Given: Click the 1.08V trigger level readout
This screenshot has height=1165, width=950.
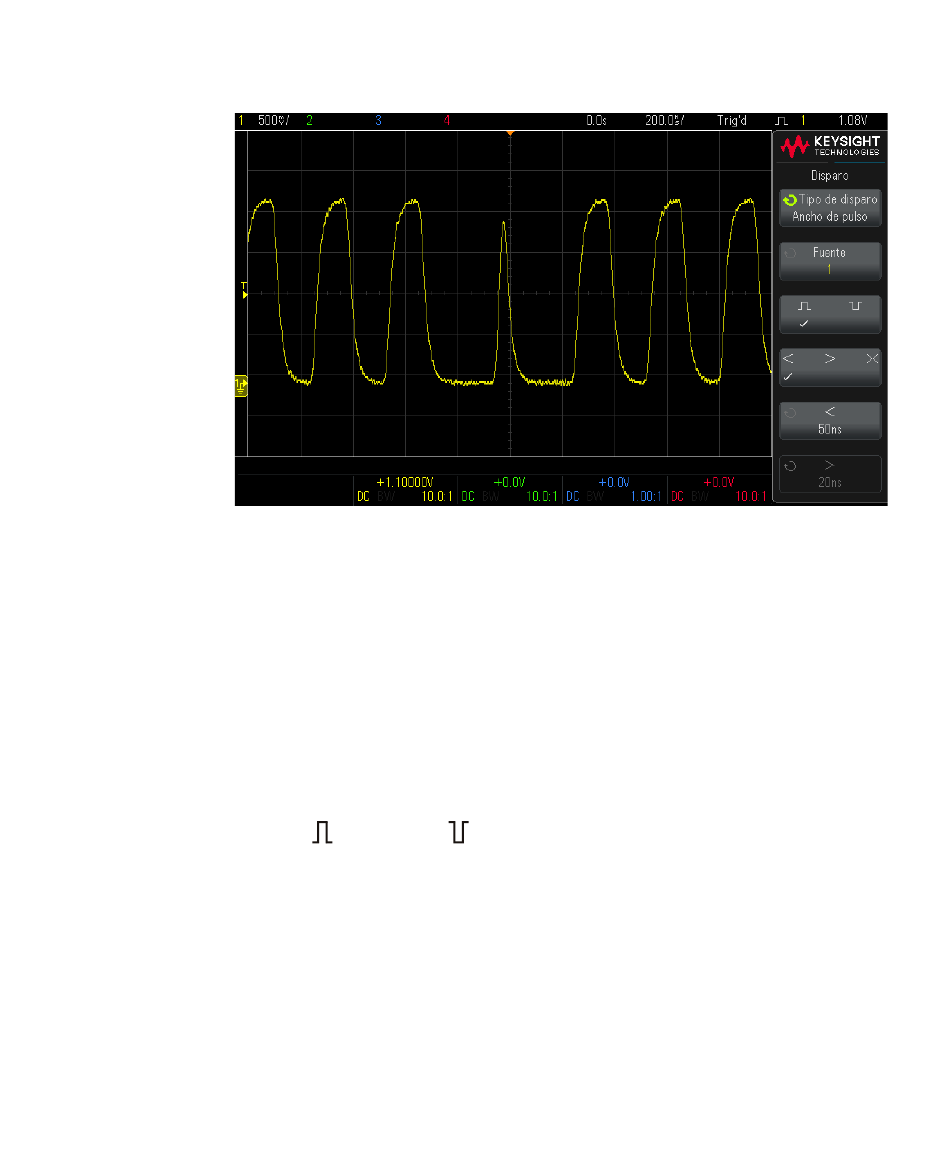Looking at the screenshot, I should tap(853, 120).
